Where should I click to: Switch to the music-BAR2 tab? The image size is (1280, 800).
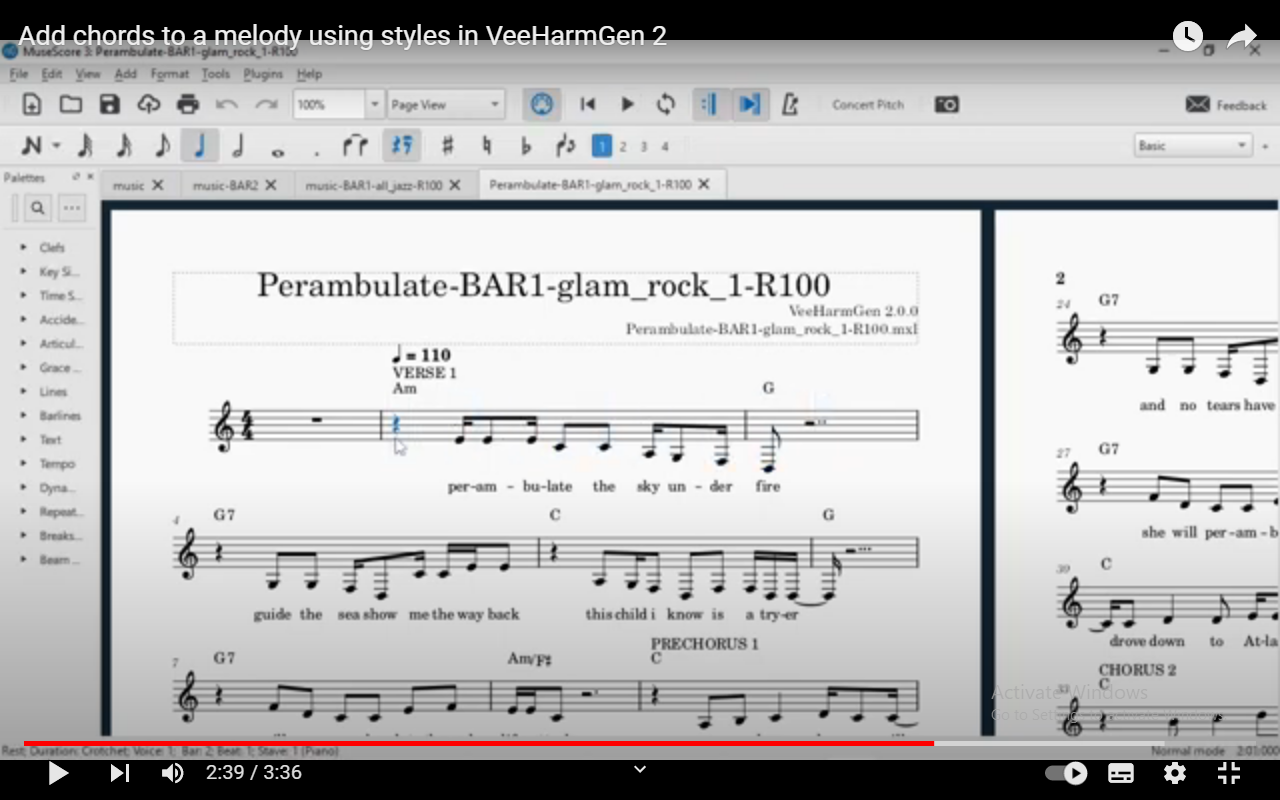226,185
